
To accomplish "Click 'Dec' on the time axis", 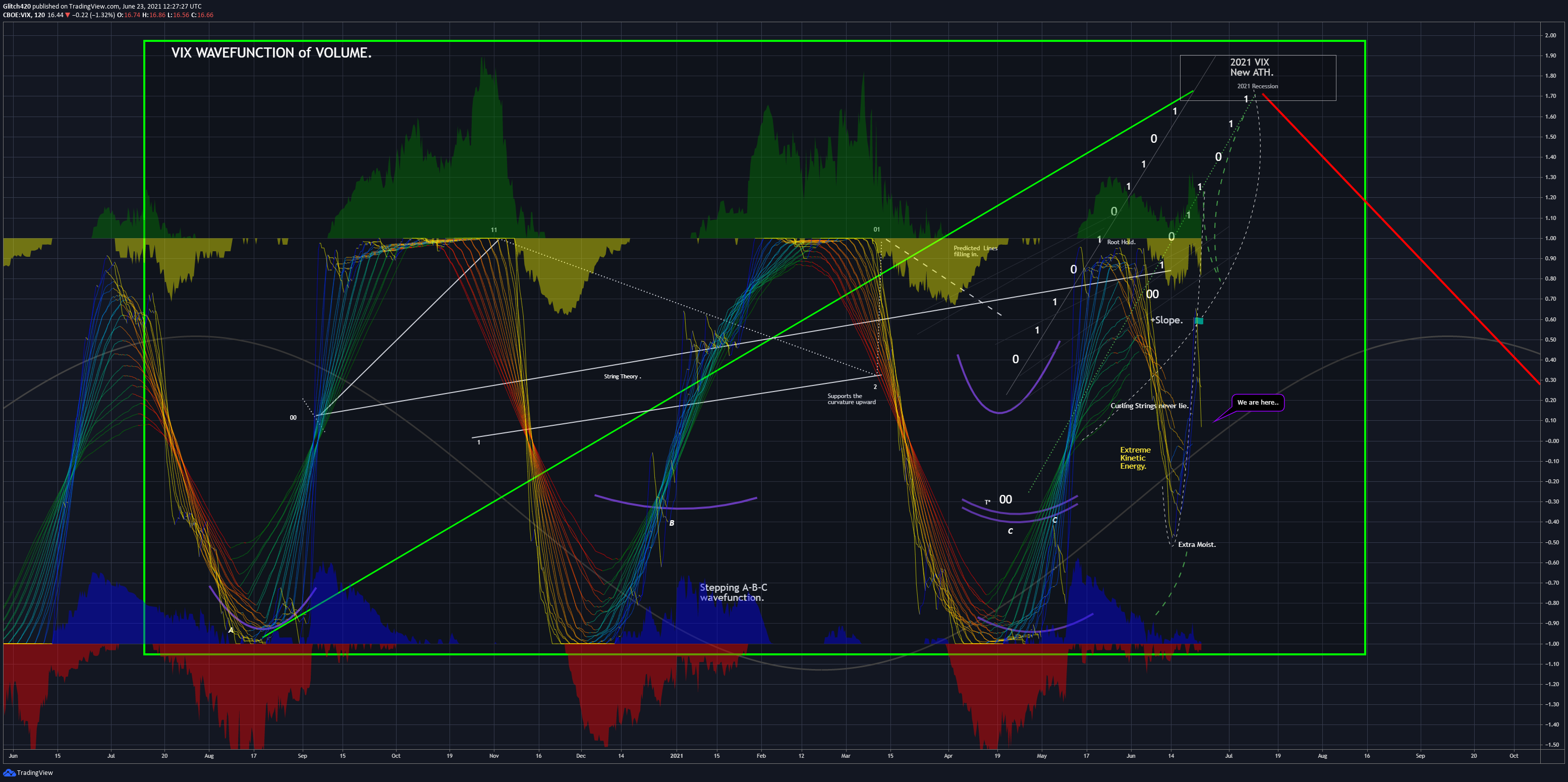I will 581,756.
